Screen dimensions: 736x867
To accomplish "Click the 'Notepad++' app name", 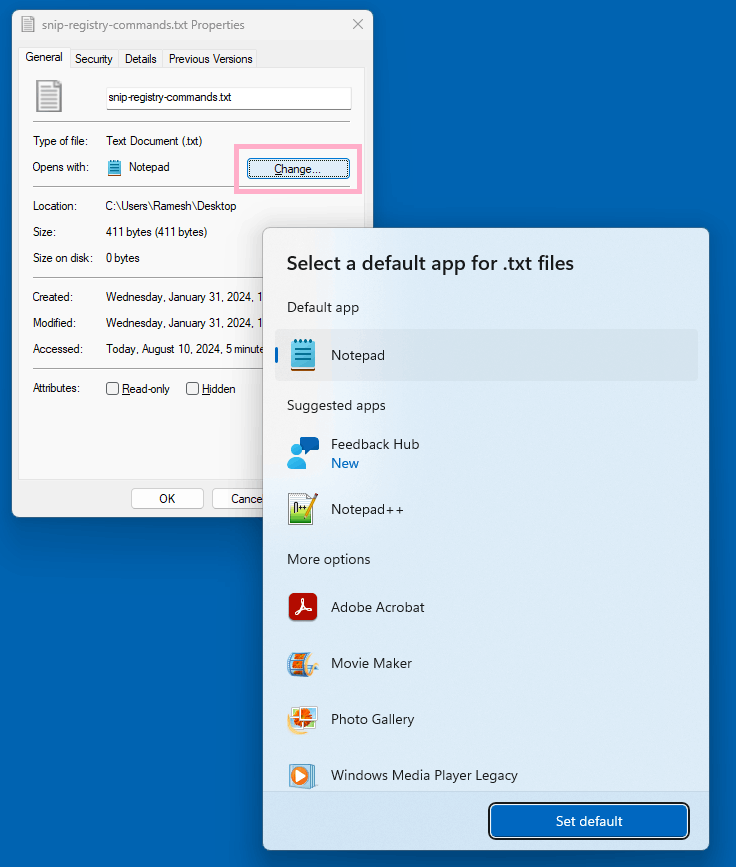I will 367,509.
